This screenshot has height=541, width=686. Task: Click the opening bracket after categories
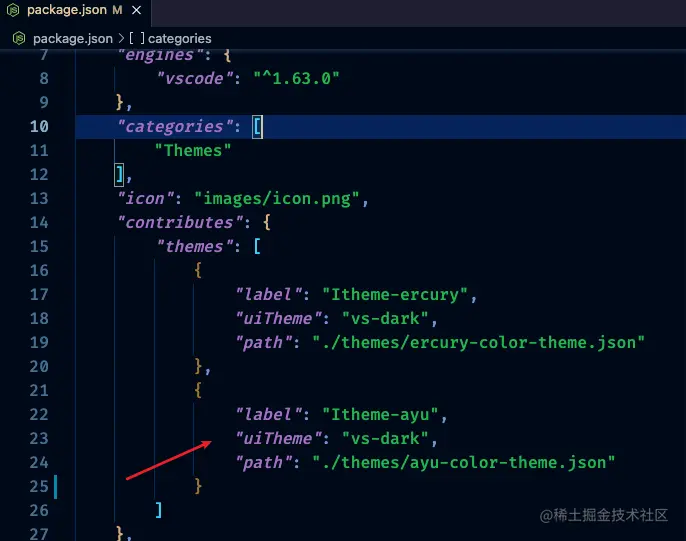[x=257, y=127]
